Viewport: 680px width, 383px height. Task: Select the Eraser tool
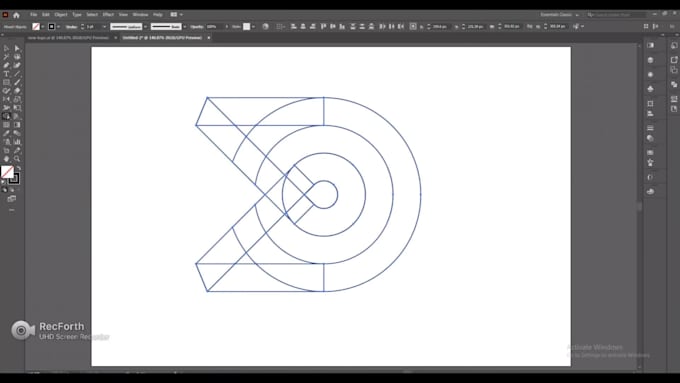pos(17,91)
